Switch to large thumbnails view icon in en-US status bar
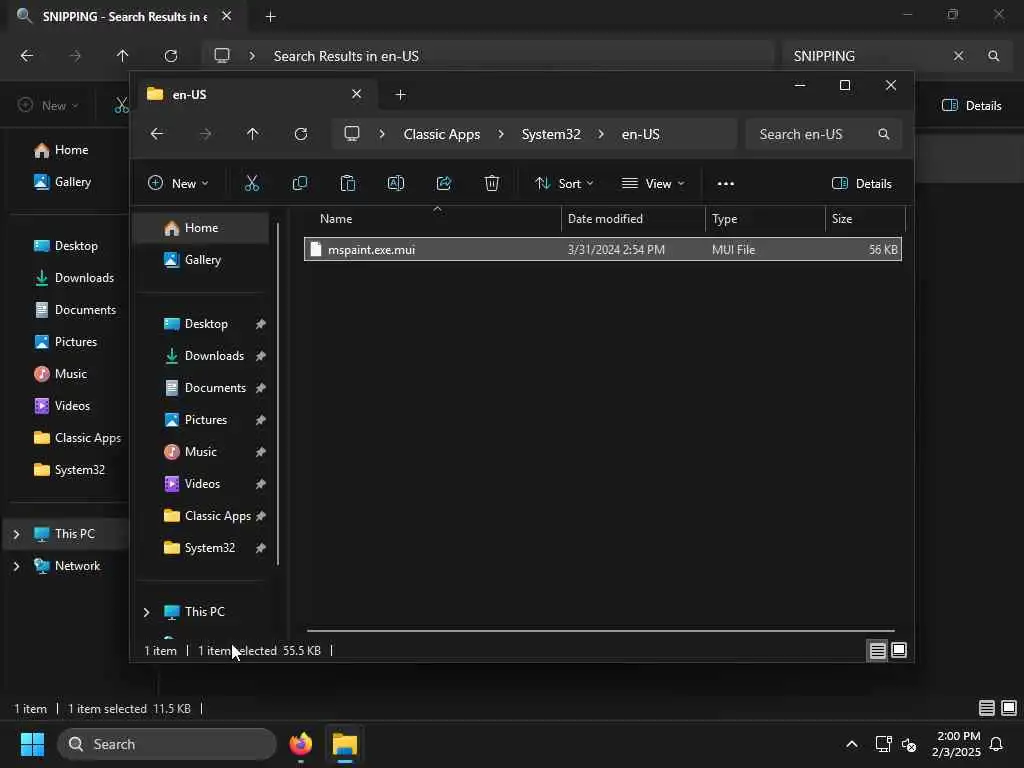This screenshot has width=1024, height=768. [899, 650]
